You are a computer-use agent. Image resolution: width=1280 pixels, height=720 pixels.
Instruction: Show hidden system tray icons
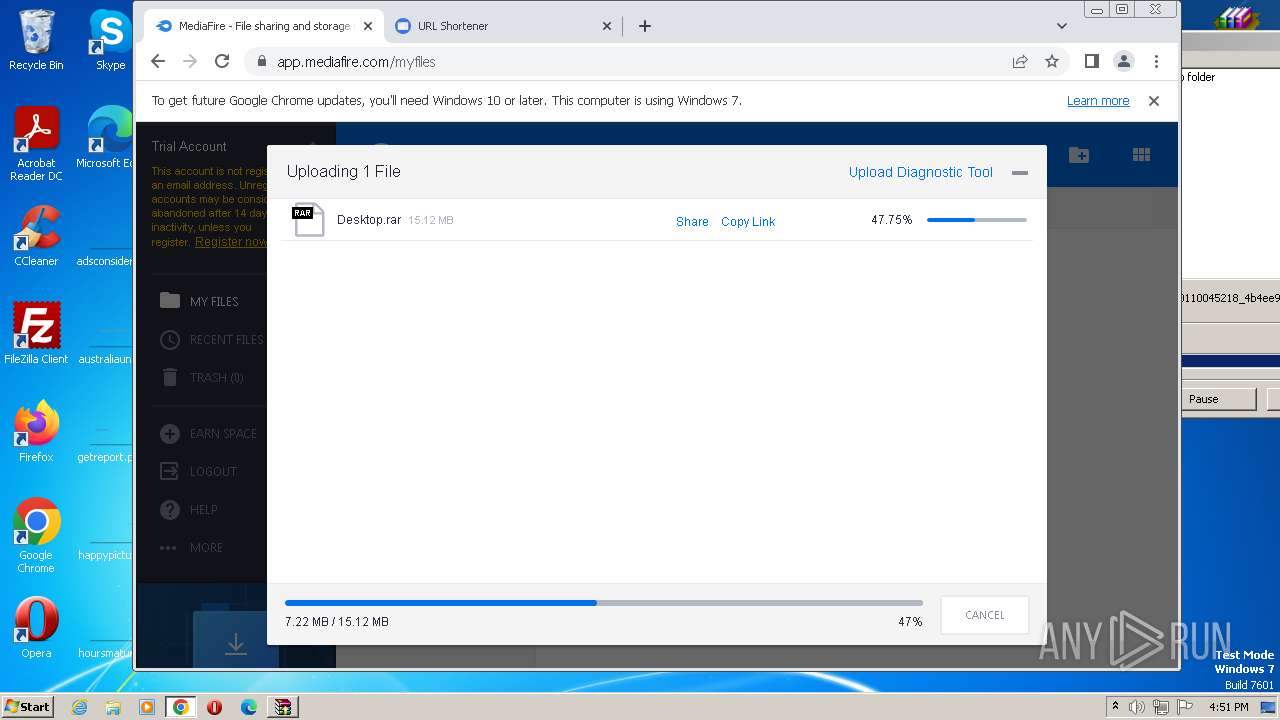1115,706
